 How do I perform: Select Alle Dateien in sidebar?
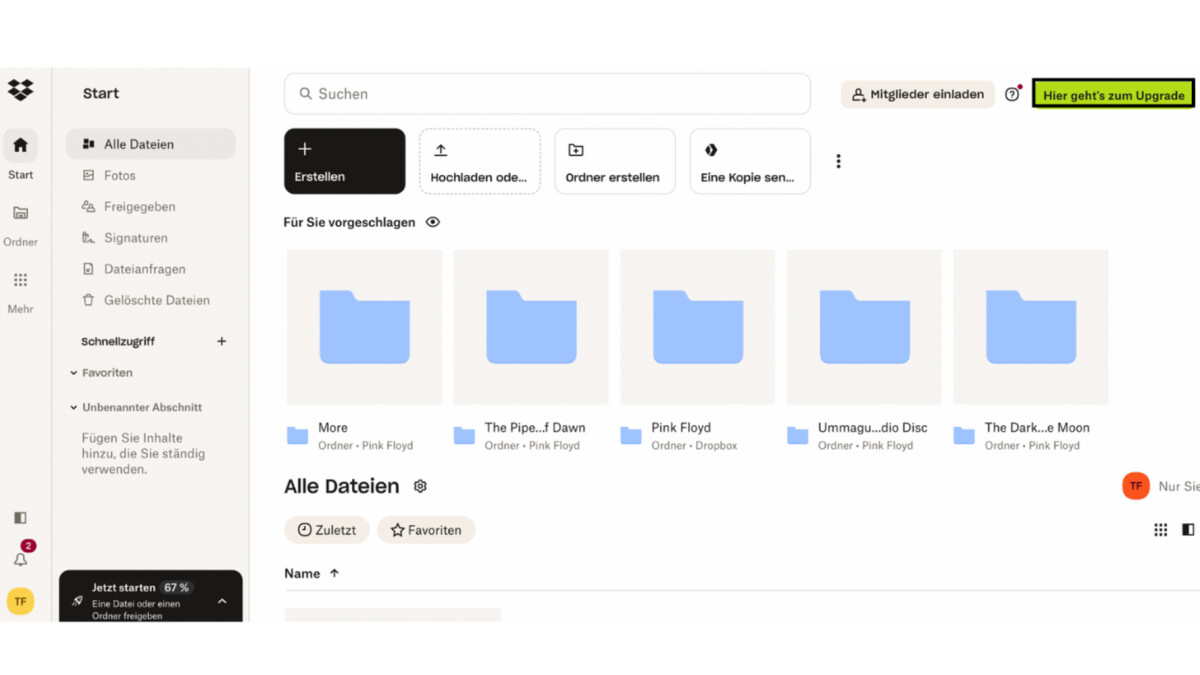151,144
